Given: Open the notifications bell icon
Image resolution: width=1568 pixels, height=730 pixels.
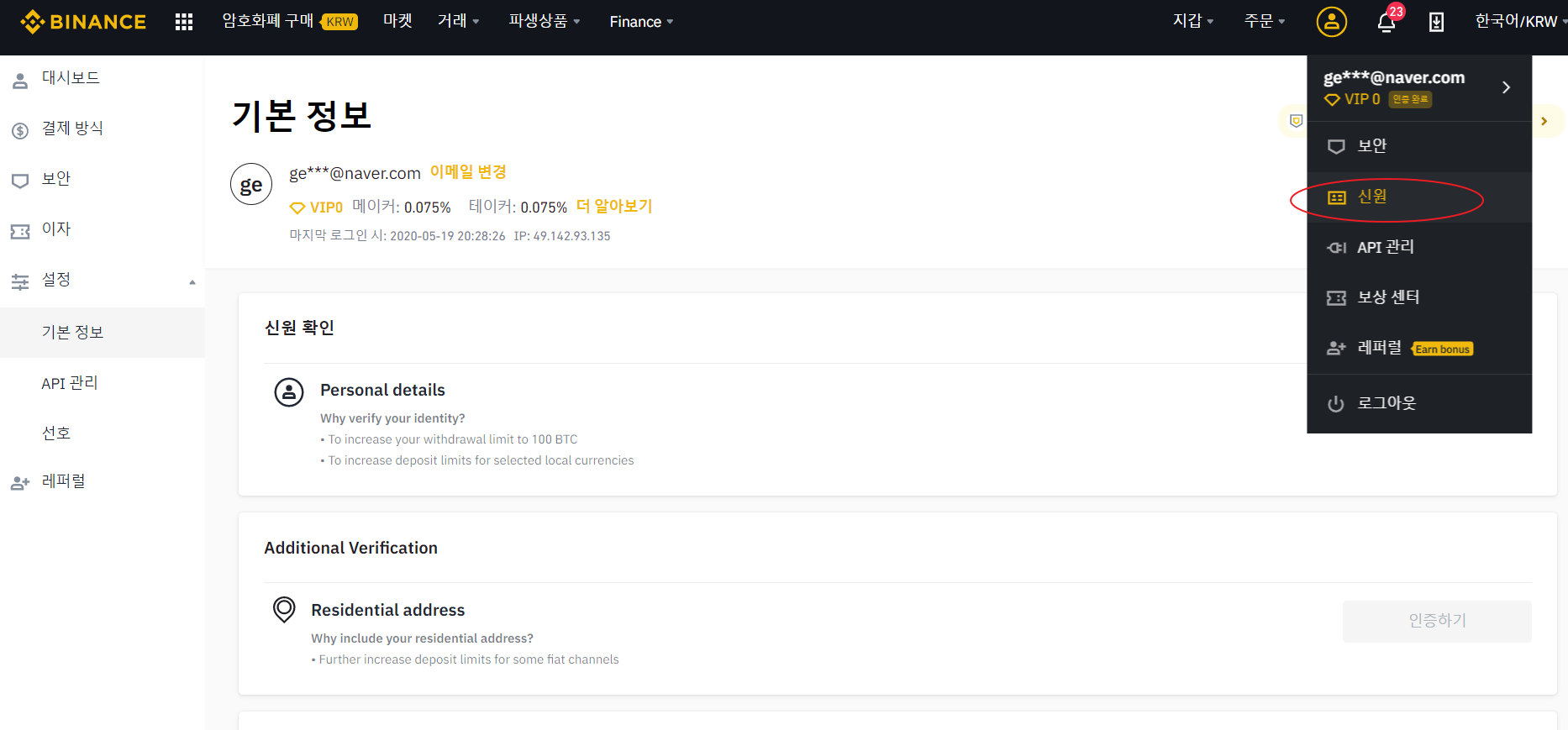Looking at the screenshot, I should (x=1386, y=23).
